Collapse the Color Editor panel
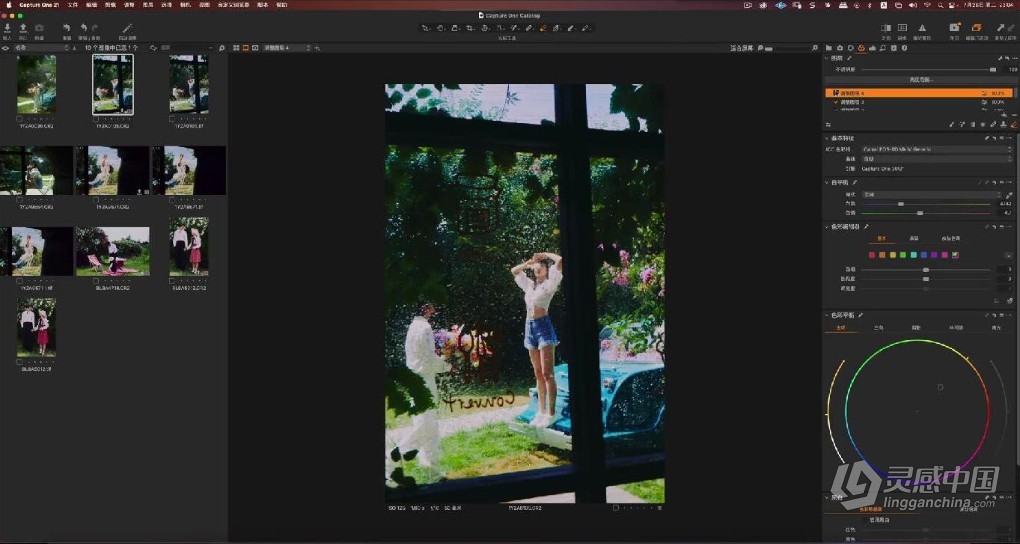 tap(826, 227)
